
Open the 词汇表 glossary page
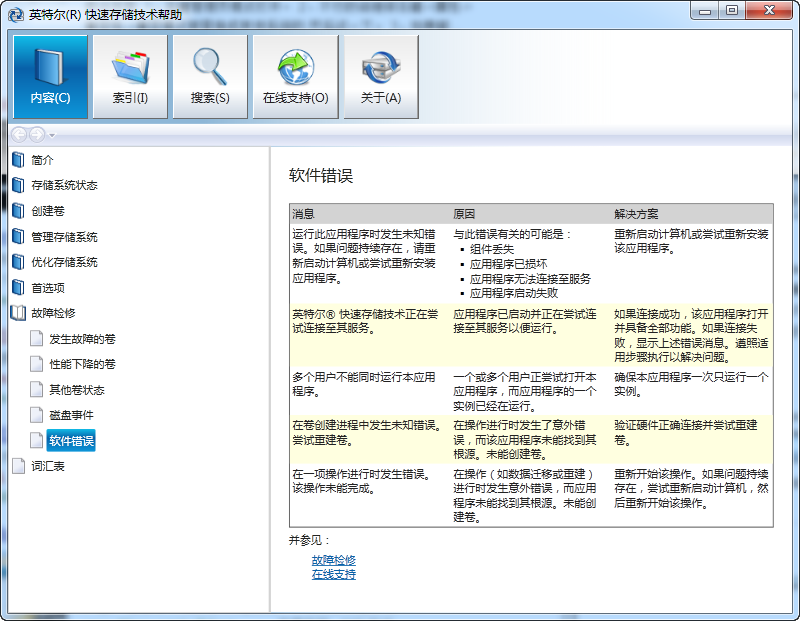pyautogui.click(x=48, y=466)
